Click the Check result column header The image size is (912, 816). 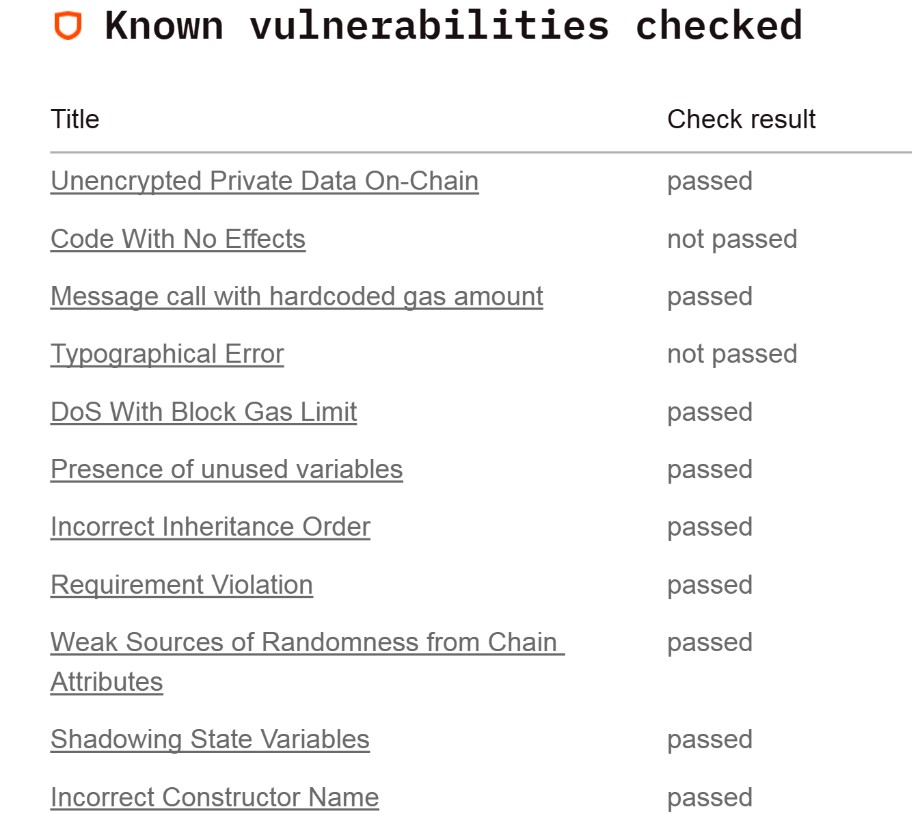click(x=741, y=119)
